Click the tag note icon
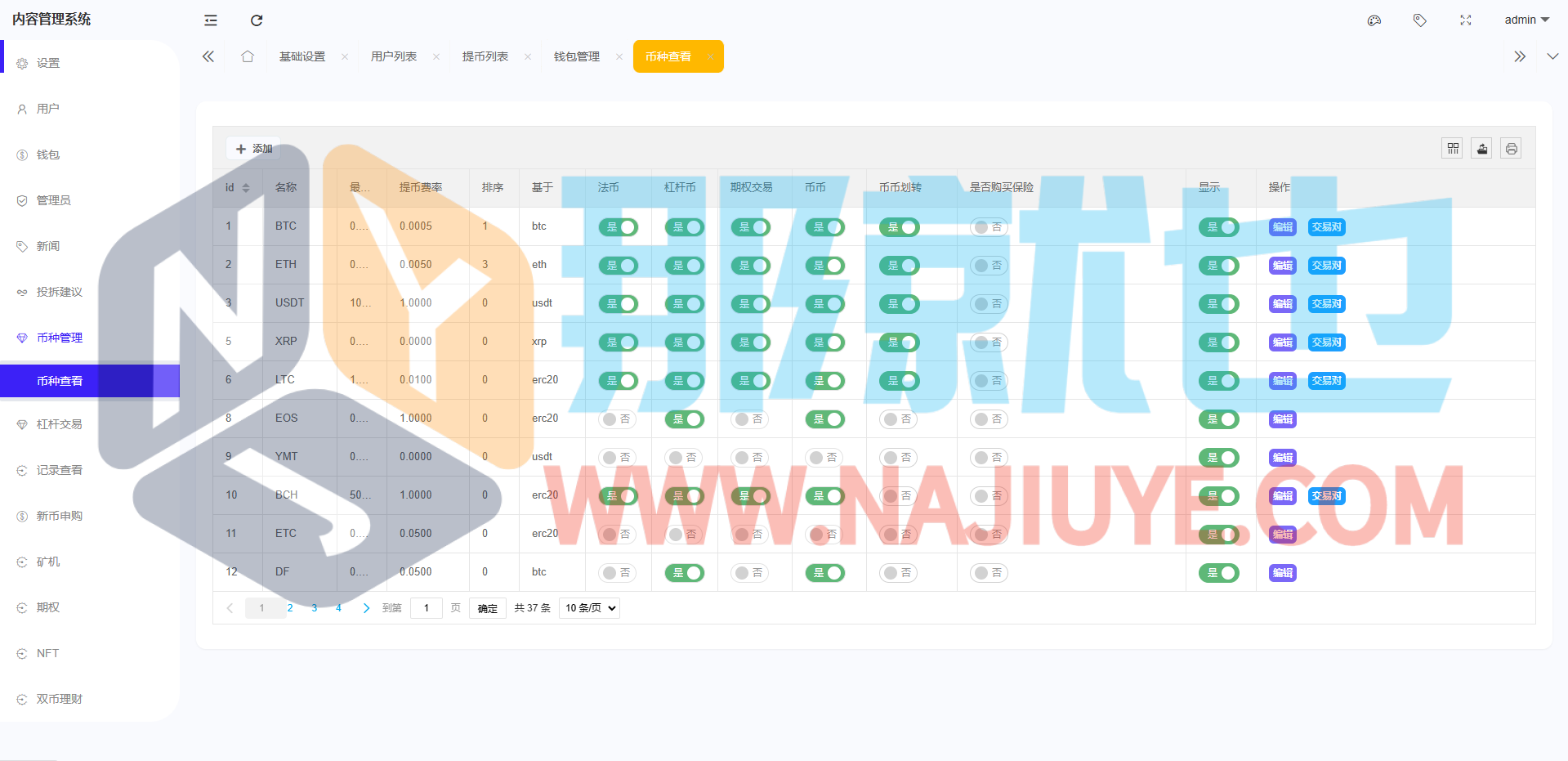Image resolution: width=1568 pixels, height=761 pixels. (x=1420, y=20)
